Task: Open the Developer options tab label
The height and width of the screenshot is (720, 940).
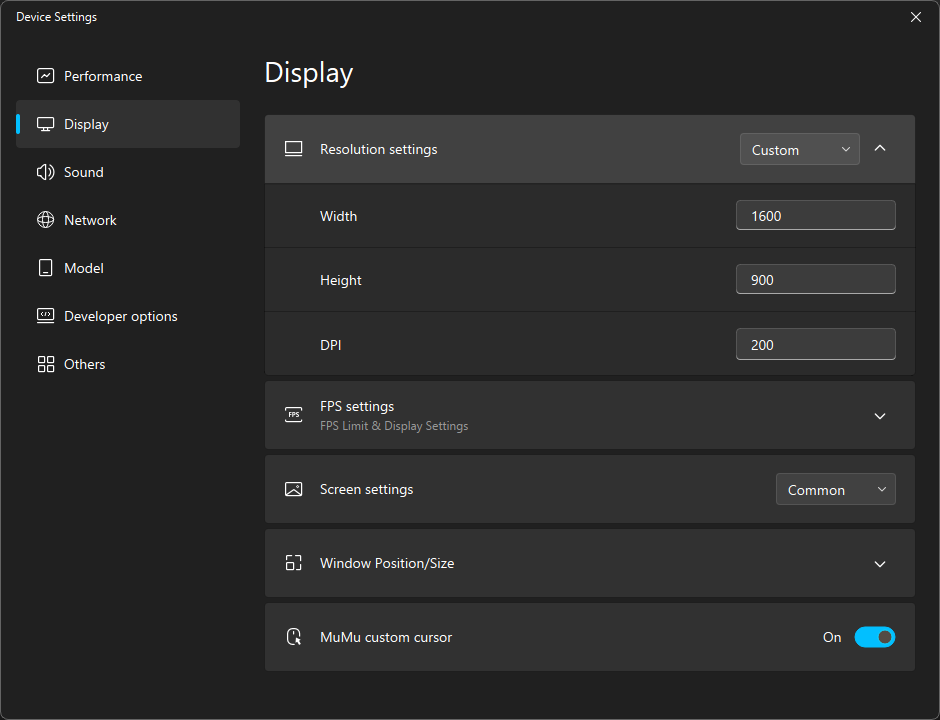Action: [x=121, y=316]
